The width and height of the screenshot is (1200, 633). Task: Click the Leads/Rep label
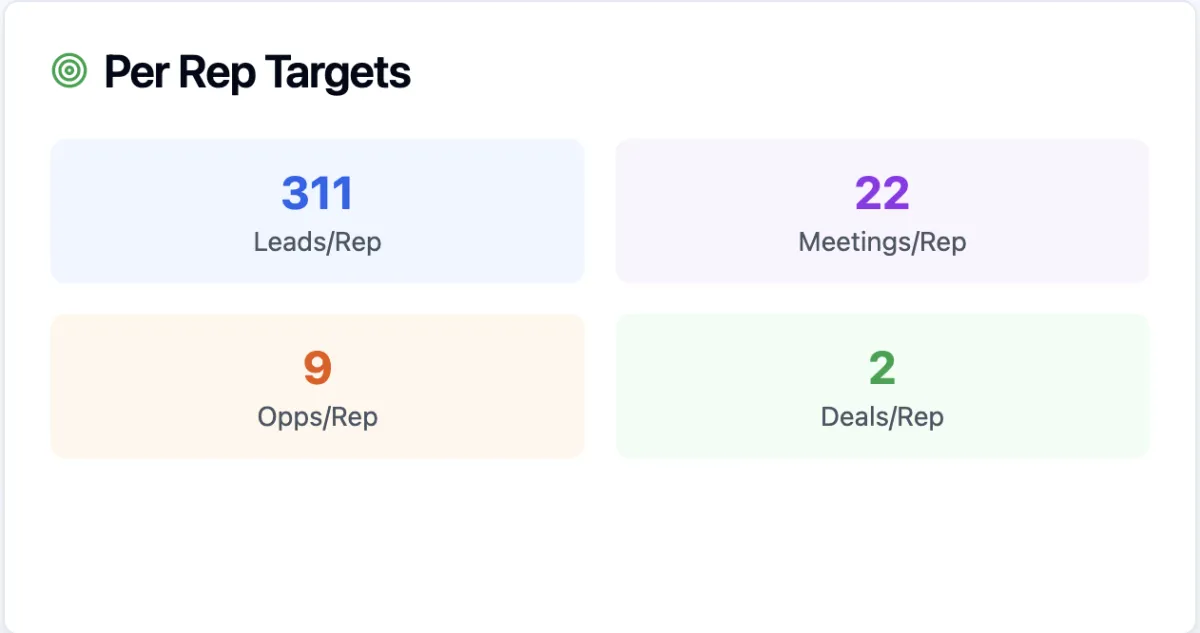317,242
